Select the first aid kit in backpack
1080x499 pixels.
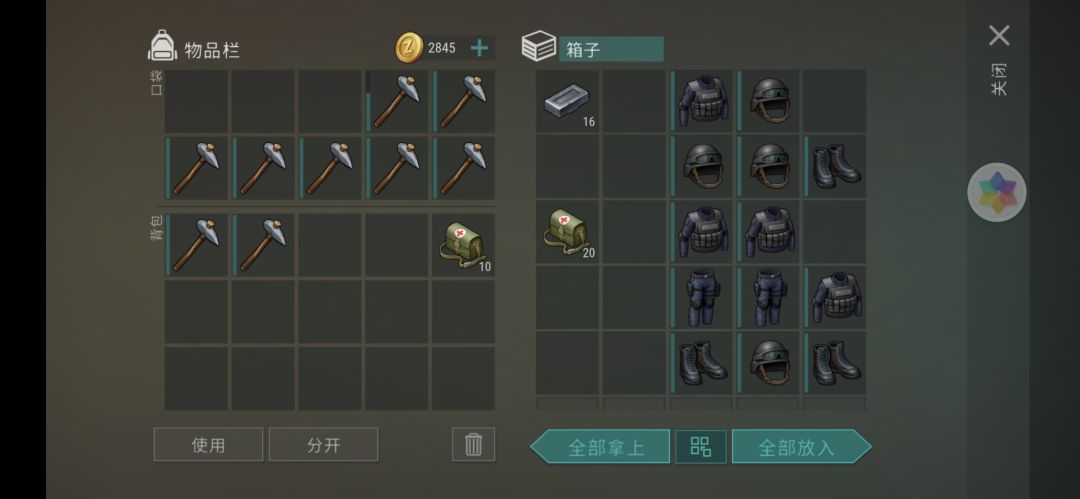pos(463,245)
